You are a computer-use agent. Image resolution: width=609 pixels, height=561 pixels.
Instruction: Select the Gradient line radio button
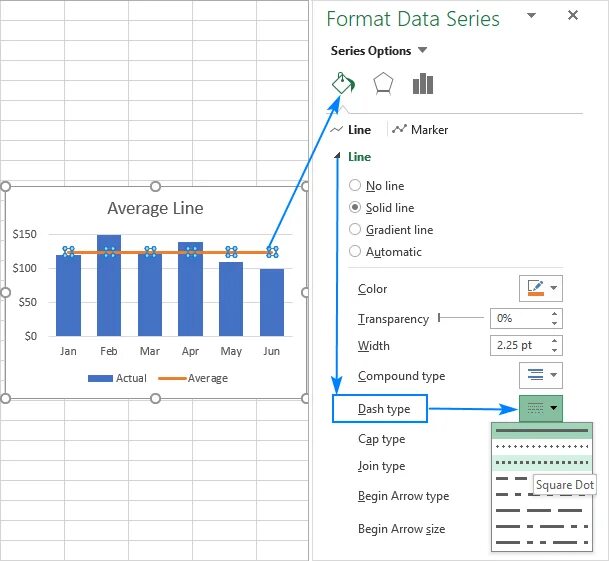click(355, 229)
